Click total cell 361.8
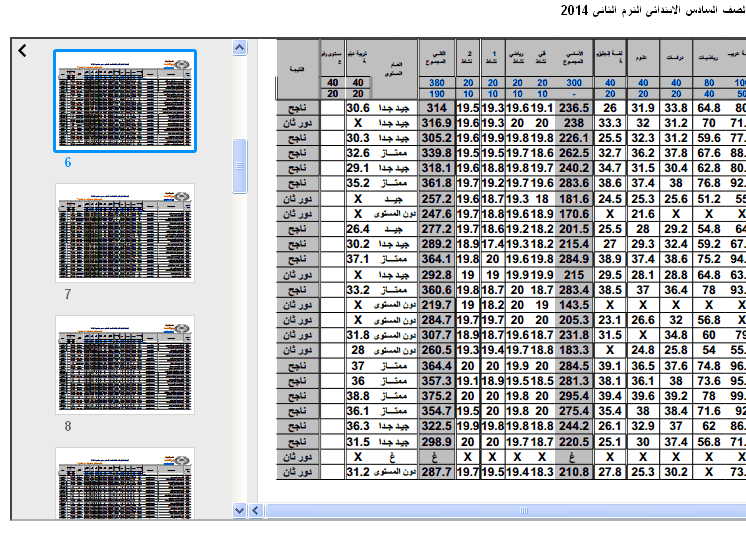The image size is (746, 534). coord(437,183)
